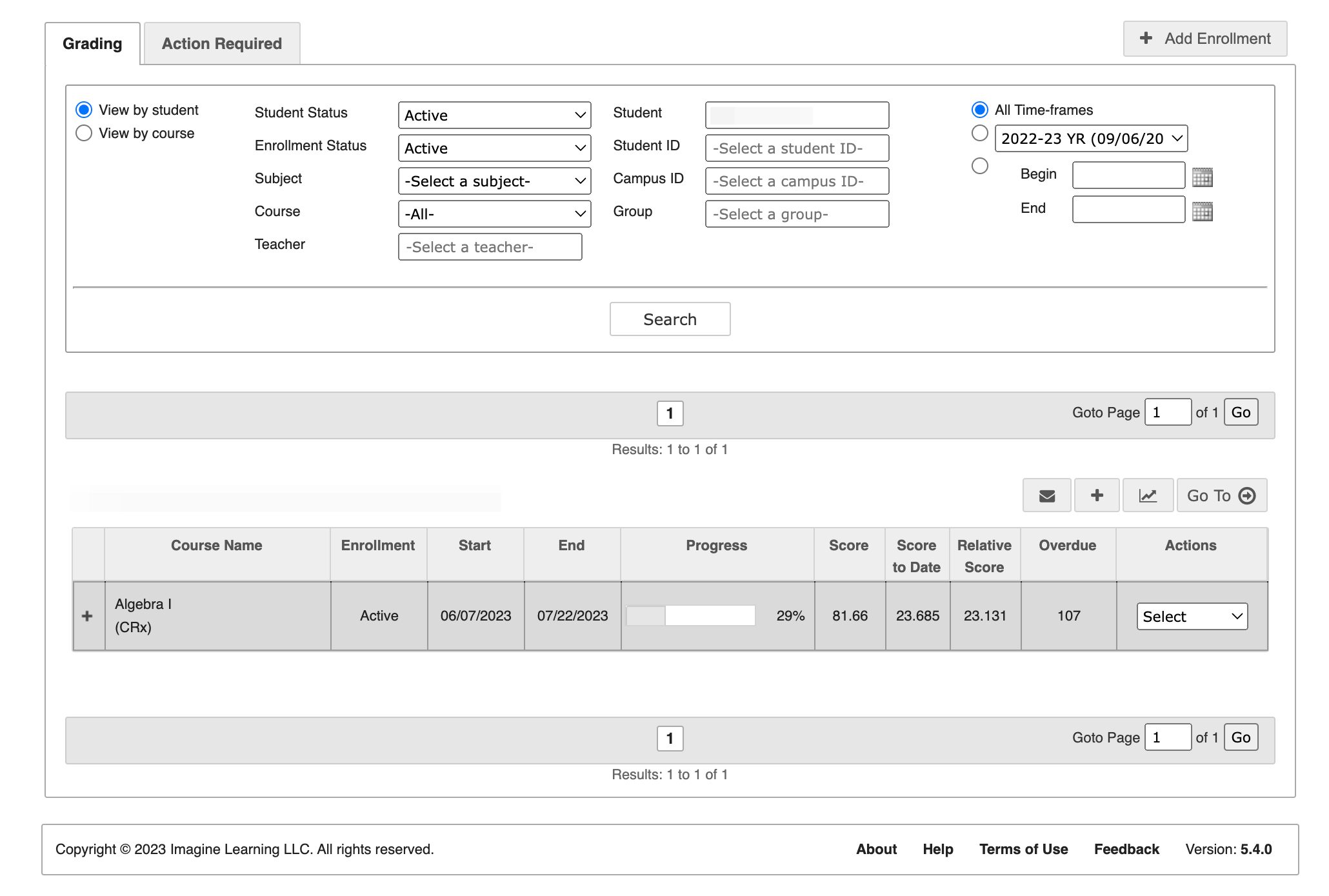Select View by student radio button
The width and height of the screenshot is (1329, 896).
pos(84,110)
